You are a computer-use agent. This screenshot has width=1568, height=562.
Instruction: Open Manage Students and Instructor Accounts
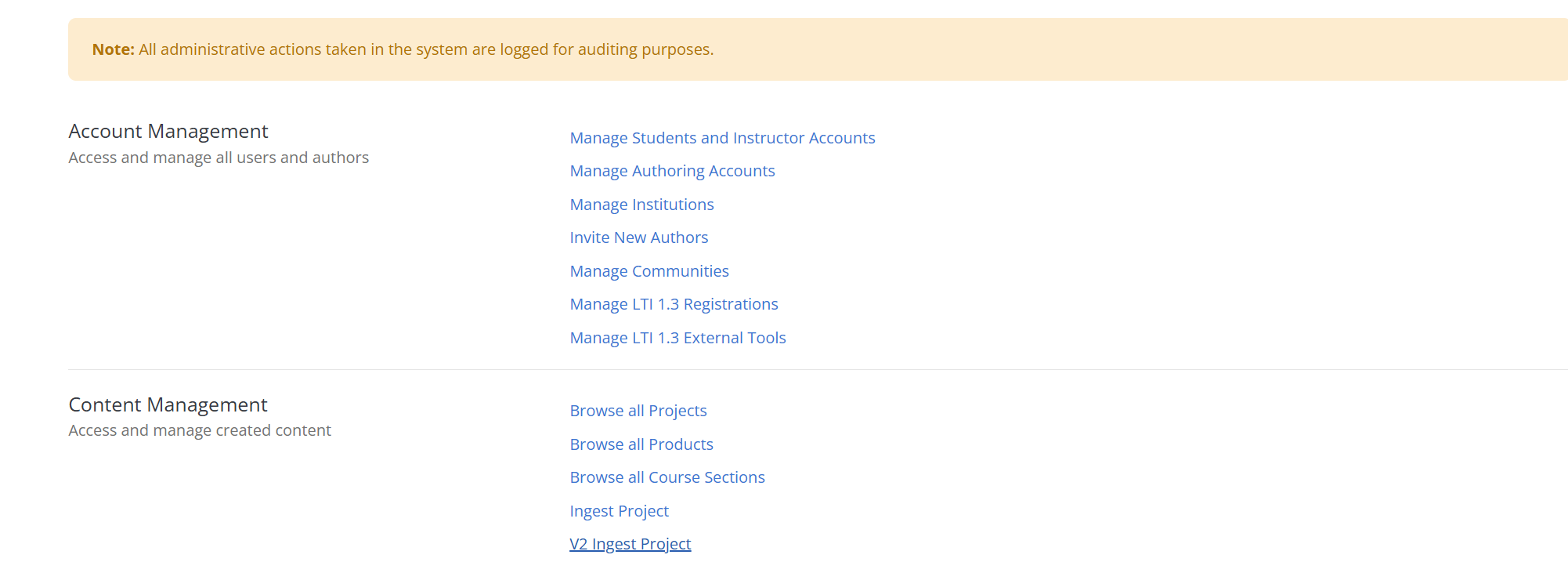722,138
